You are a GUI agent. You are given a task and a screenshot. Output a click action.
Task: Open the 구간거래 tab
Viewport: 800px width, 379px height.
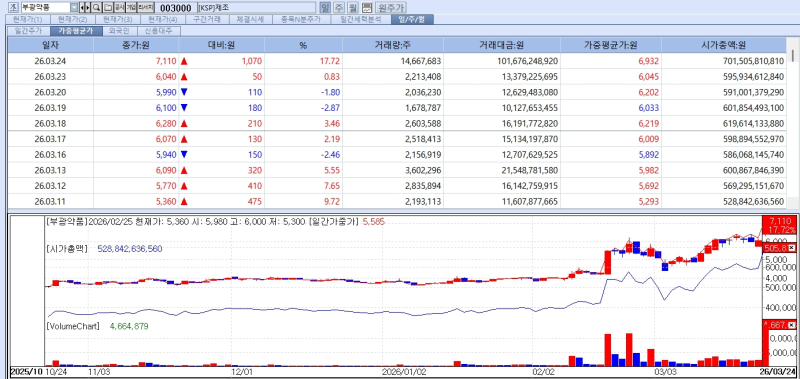pos(207,19)
